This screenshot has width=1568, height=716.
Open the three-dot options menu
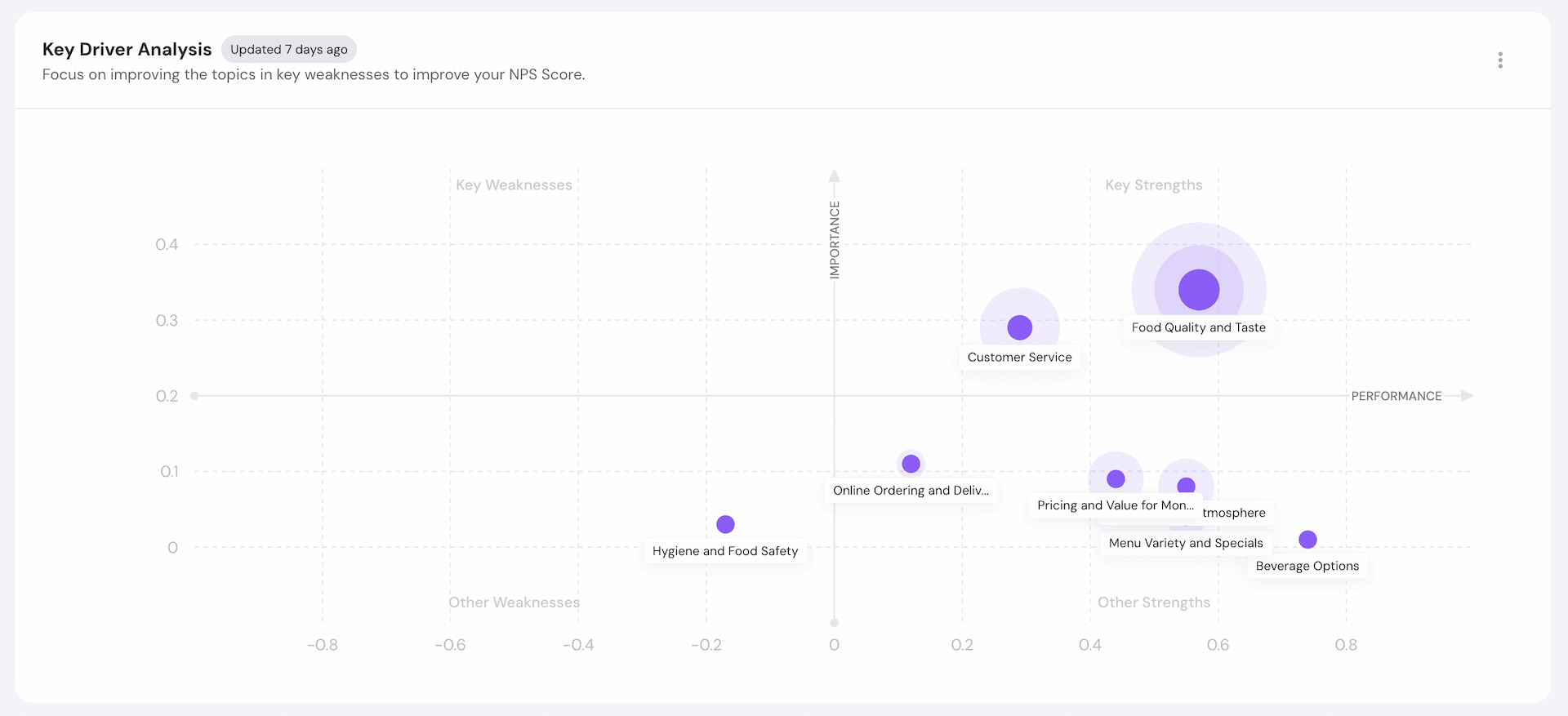coord(1499,60)
